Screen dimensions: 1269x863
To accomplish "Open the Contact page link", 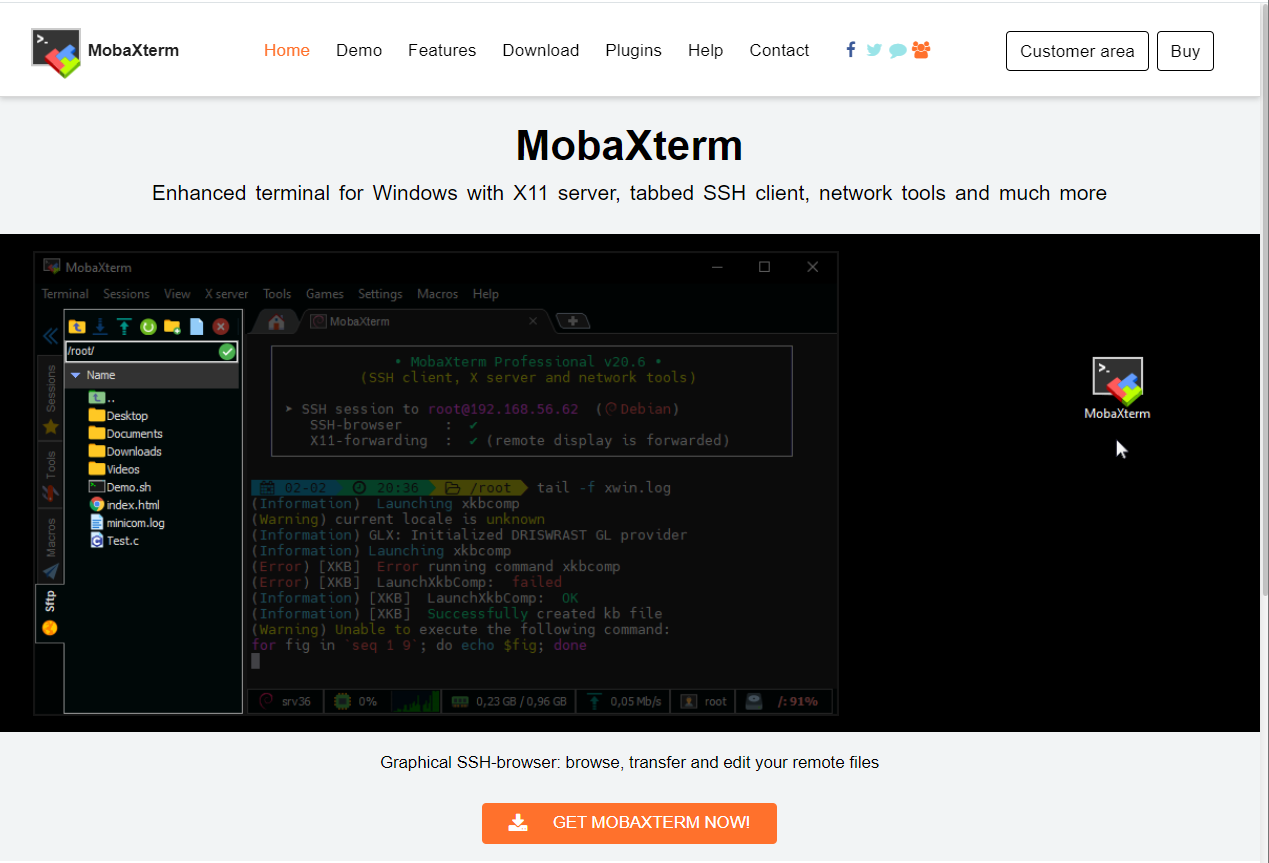I will [x=779, y=50].
